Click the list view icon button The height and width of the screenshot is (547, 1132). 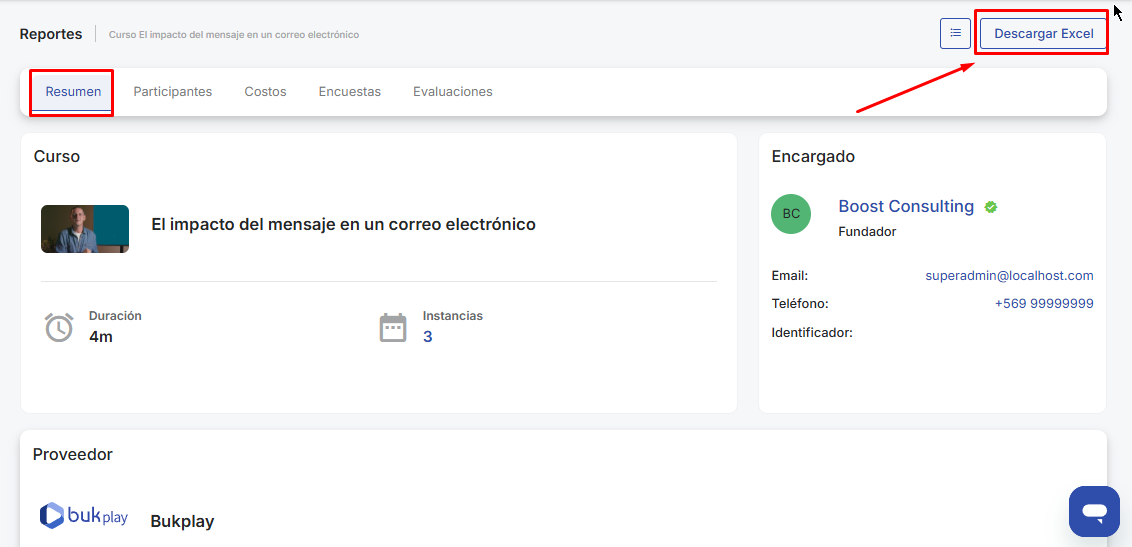pyautogui.click(x=955, y=33)
